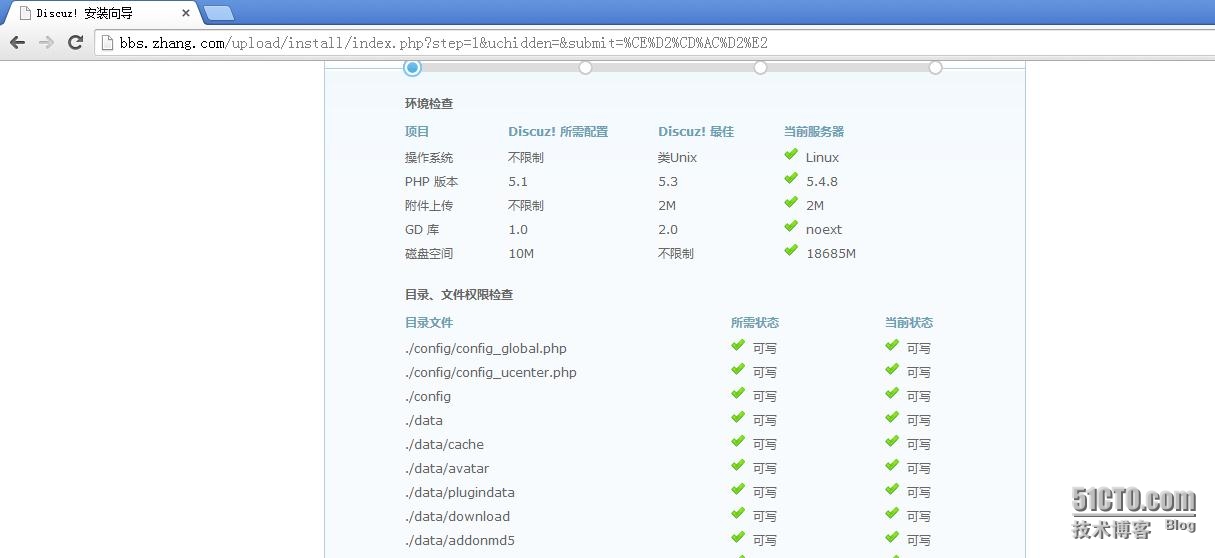Click required-state check for ./data/addonmd5
This screenshot has width=1215, height=558.
pos(738,538)
